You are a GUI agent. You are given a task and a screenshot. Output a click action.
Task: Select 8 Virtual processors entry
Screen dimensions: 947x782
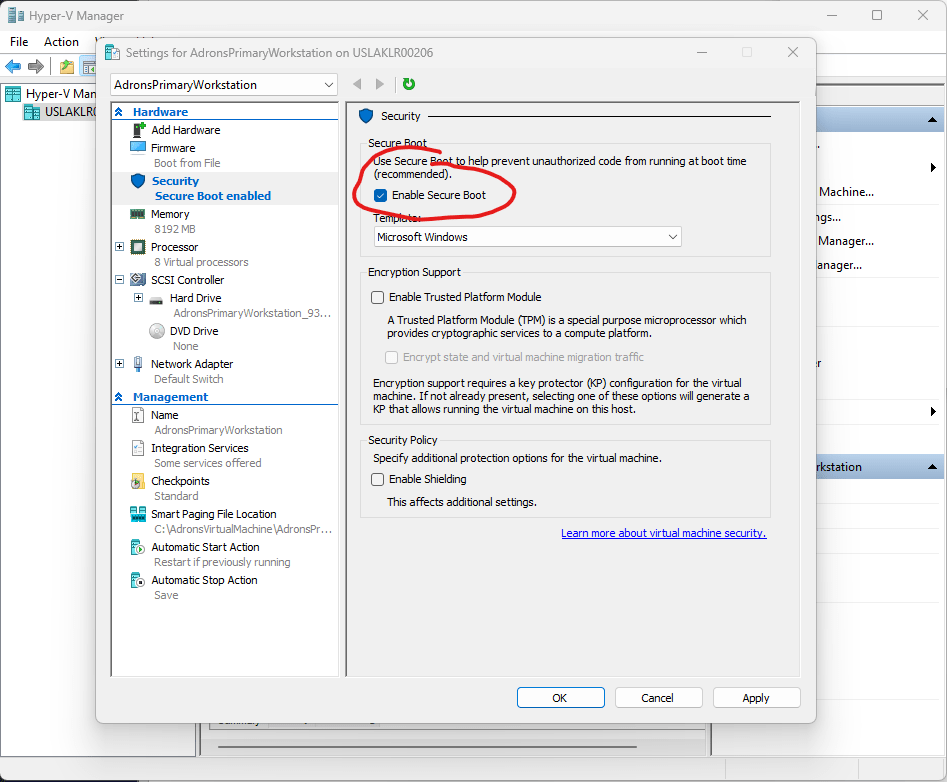[x=201, y=262]
